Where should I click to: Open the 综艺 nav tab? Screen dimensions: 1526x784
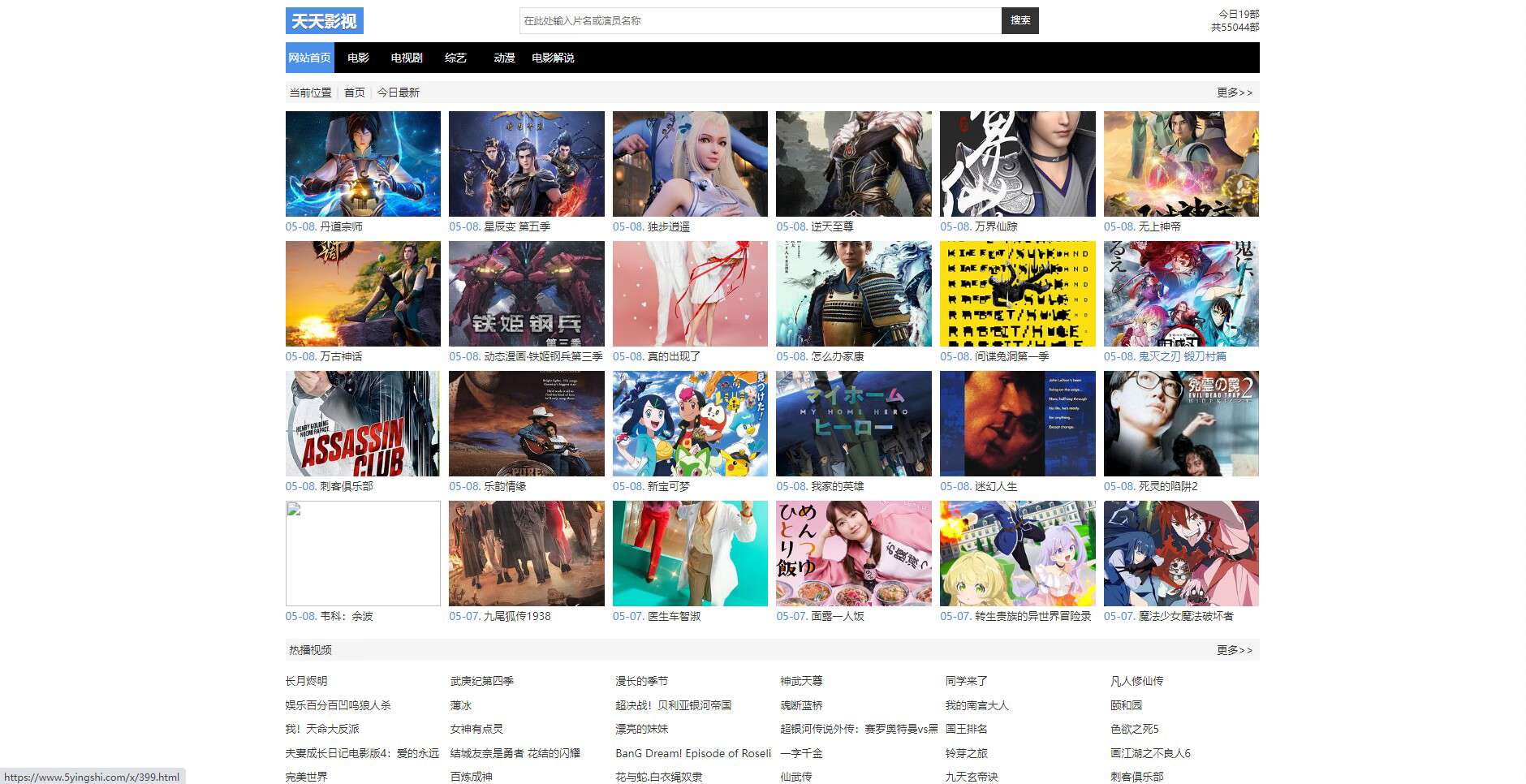pos(455,58)
